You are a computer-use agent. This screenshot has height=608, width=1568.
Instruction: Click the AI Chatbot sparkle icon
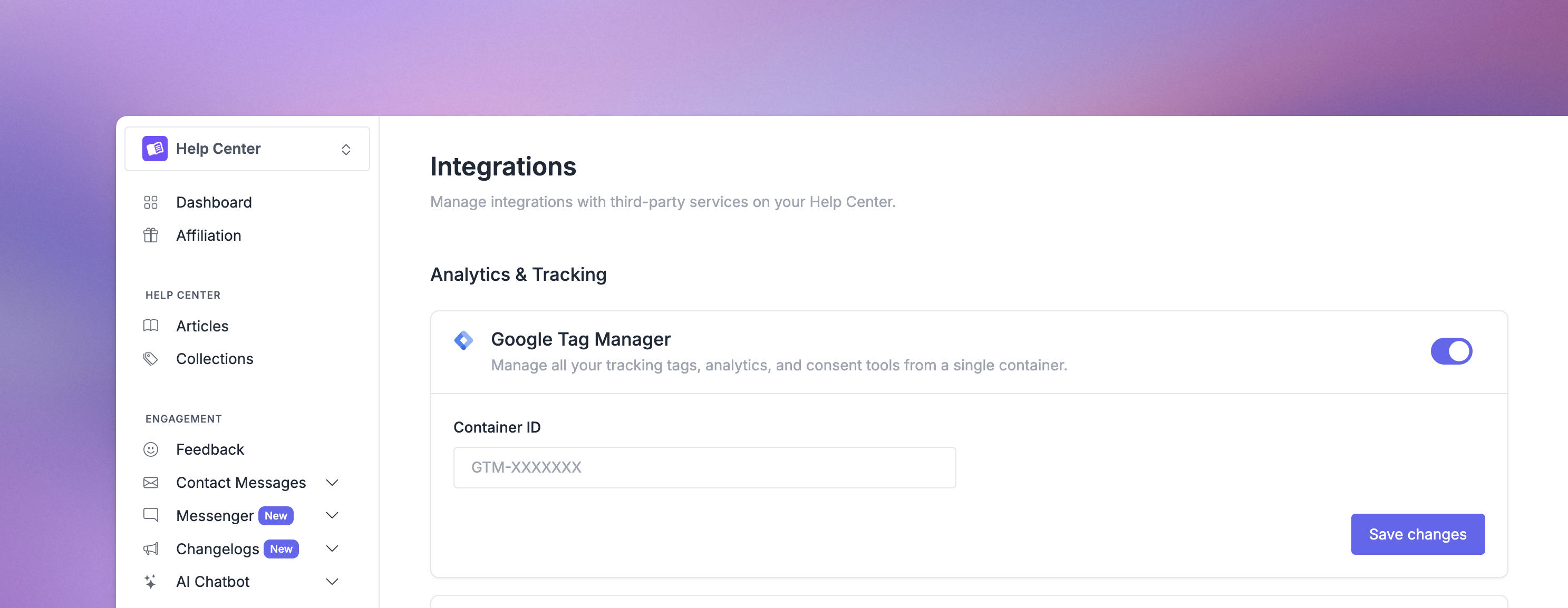(x=150, y=582)
